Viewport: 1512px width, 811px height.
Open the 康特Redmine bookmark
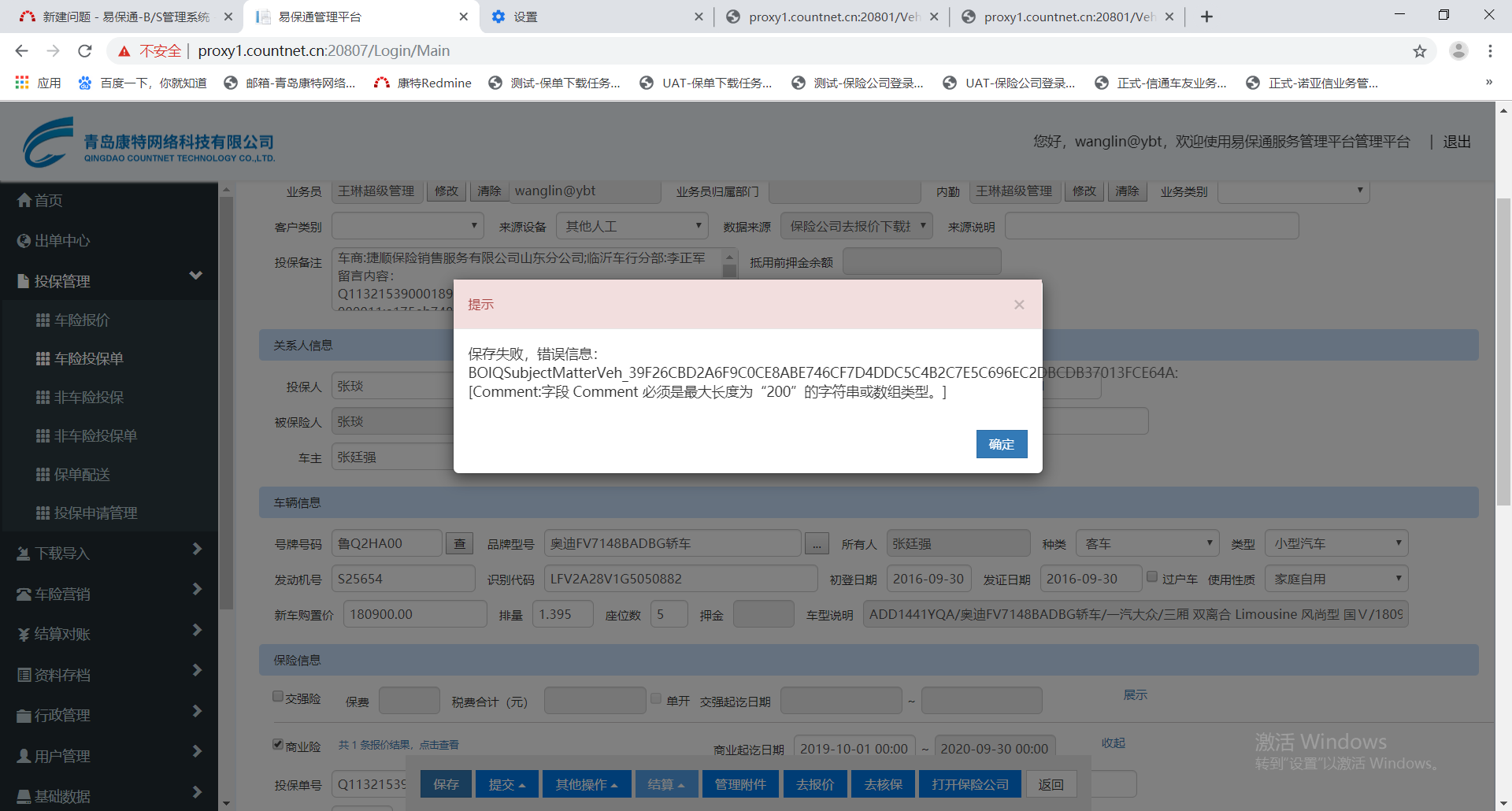(x=423, y=83)
